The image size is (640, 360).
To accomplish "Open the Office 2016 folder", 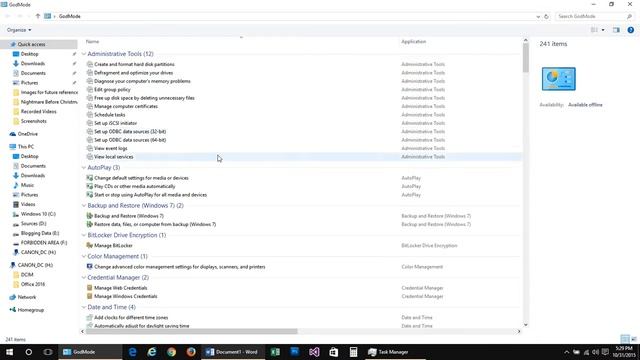I will coord(33,284).
